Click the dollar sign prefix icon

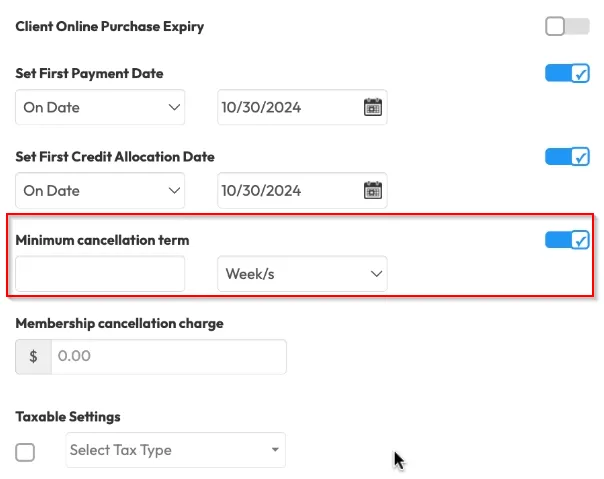[x=33, y=356]
